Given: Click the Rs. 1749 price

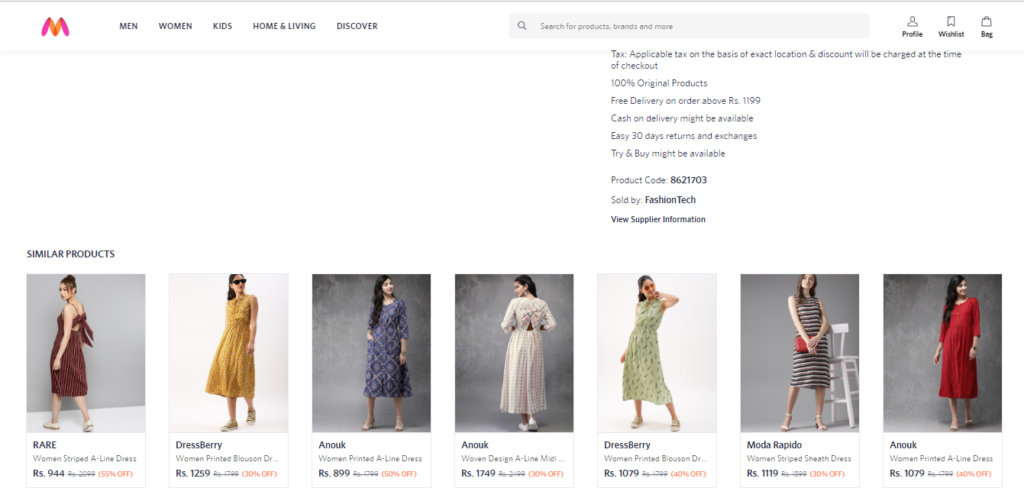Looking at the screenshot, I should (x=479, y=473).
